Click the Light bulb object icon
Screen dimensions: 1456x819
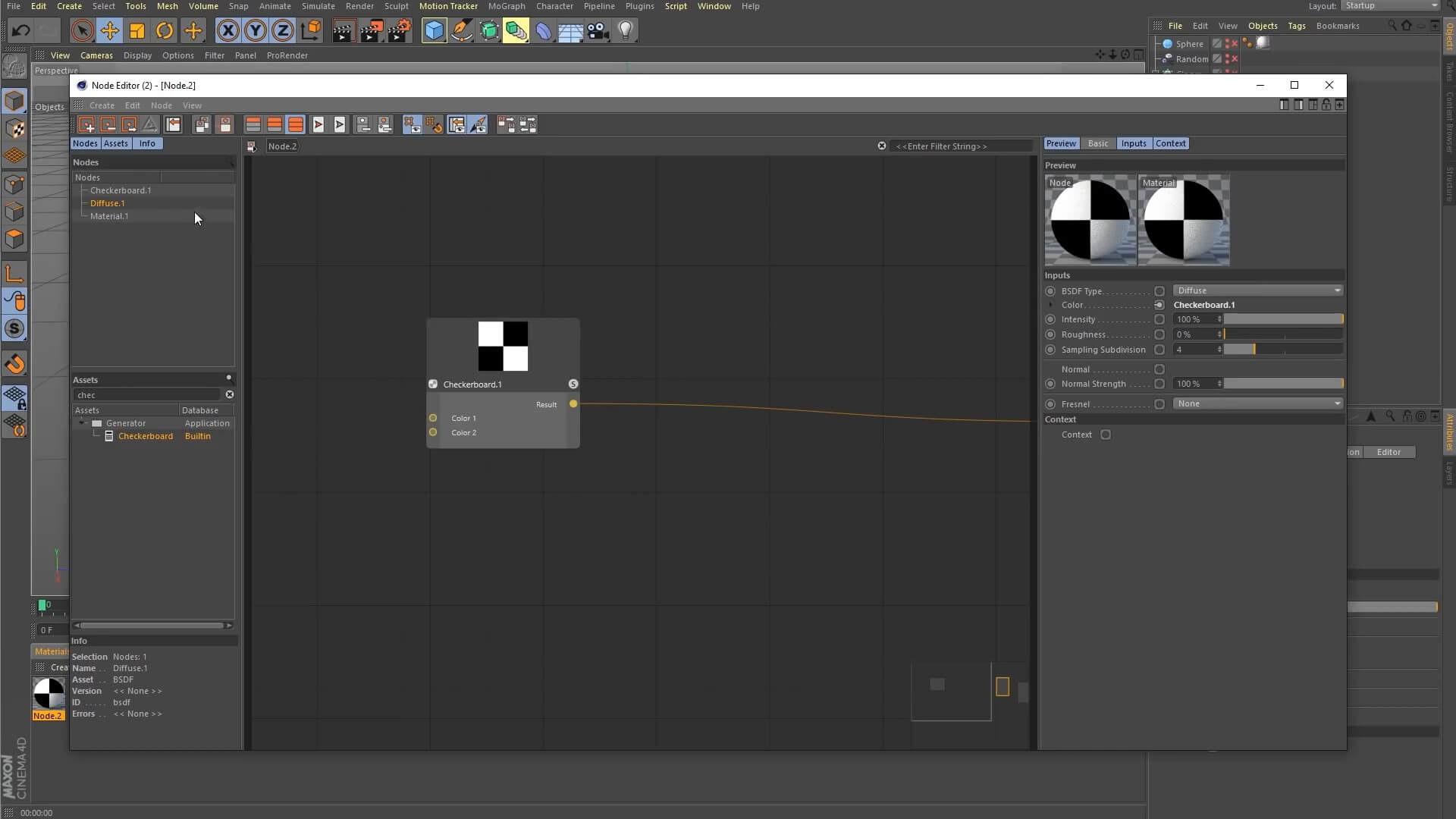[626, 31]
